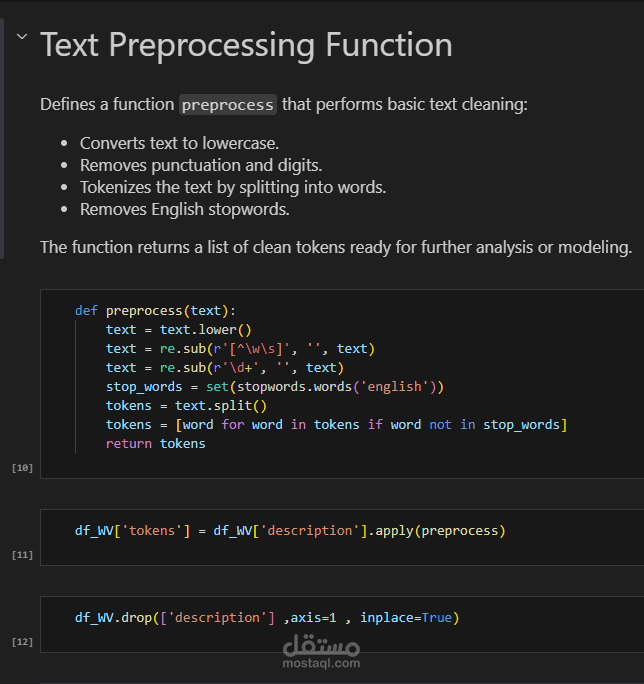Select execution count label [11]
The width and height of the screenshot is (644, 684).
tap(22, 554)
